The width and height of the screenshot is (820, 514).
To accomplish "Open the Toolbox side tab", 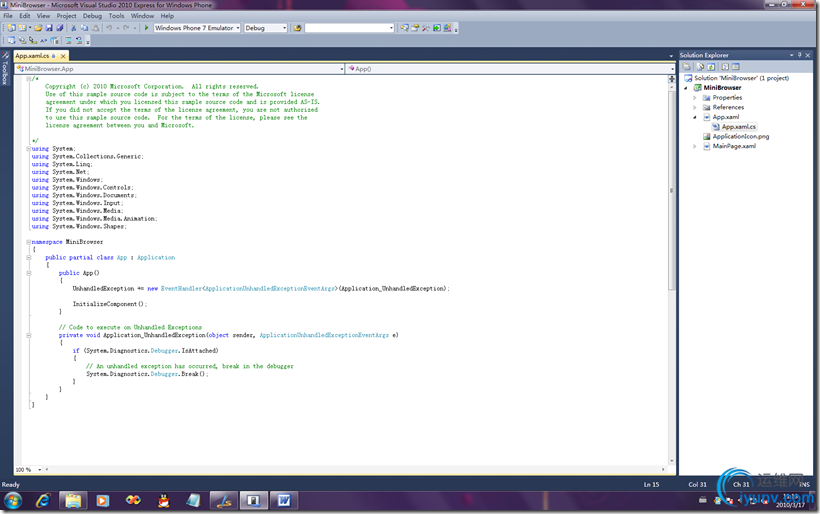I will coord(5,68).
